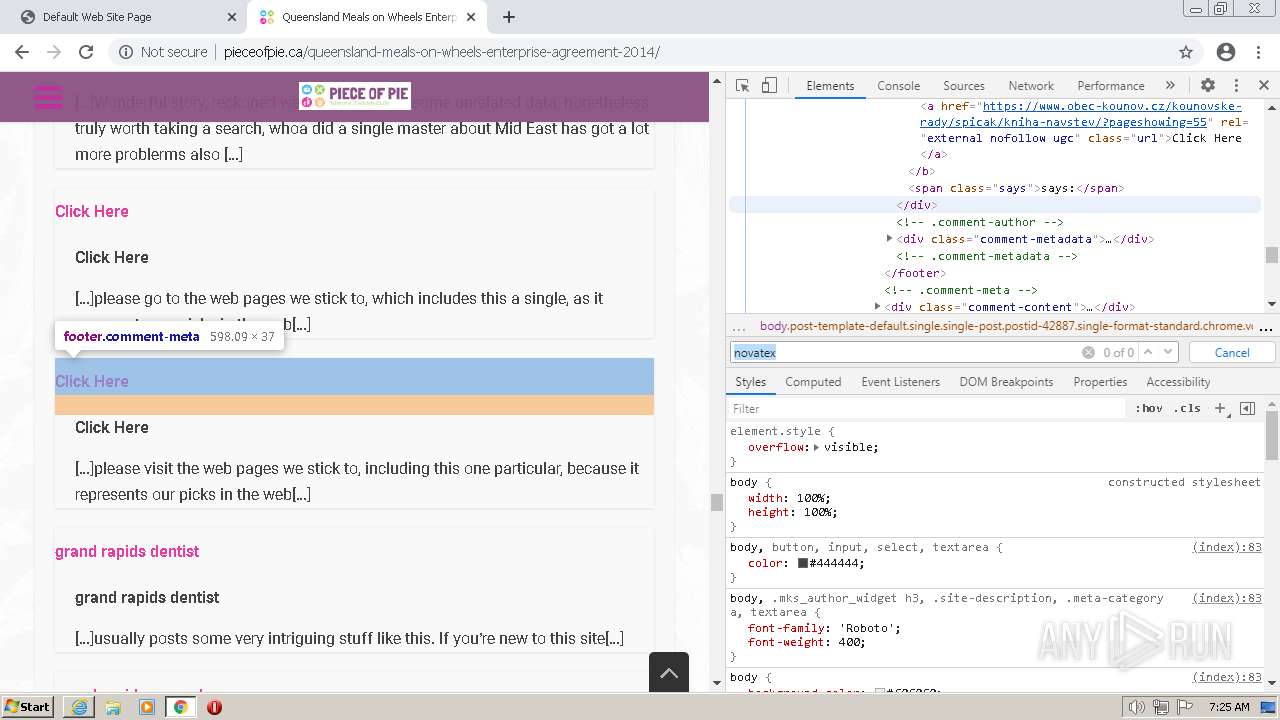
Task: Toggle the .cls element classes panel
Action: pyautogui.click(x=1187, y=408)
